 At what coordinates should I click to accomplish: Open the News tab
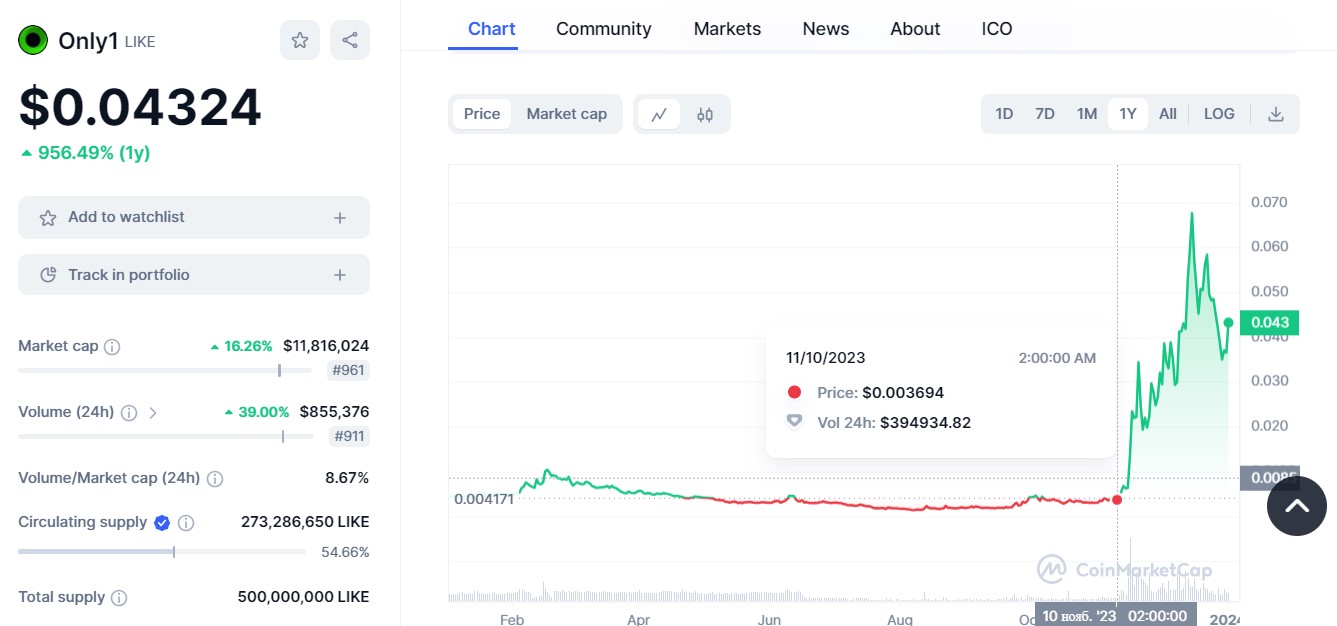point(826,29)
